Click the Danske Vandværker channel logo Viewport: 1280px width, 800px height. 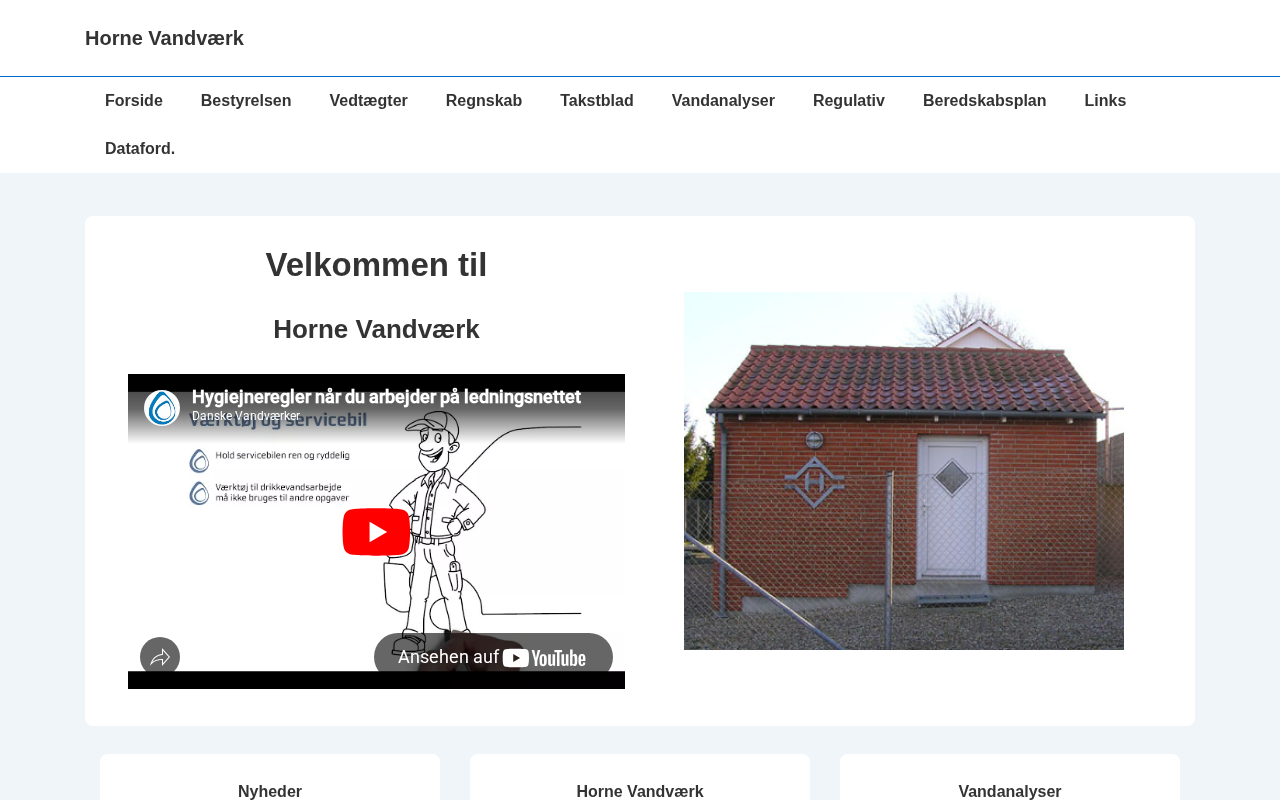pyautogui.click(x=162, y=408)
